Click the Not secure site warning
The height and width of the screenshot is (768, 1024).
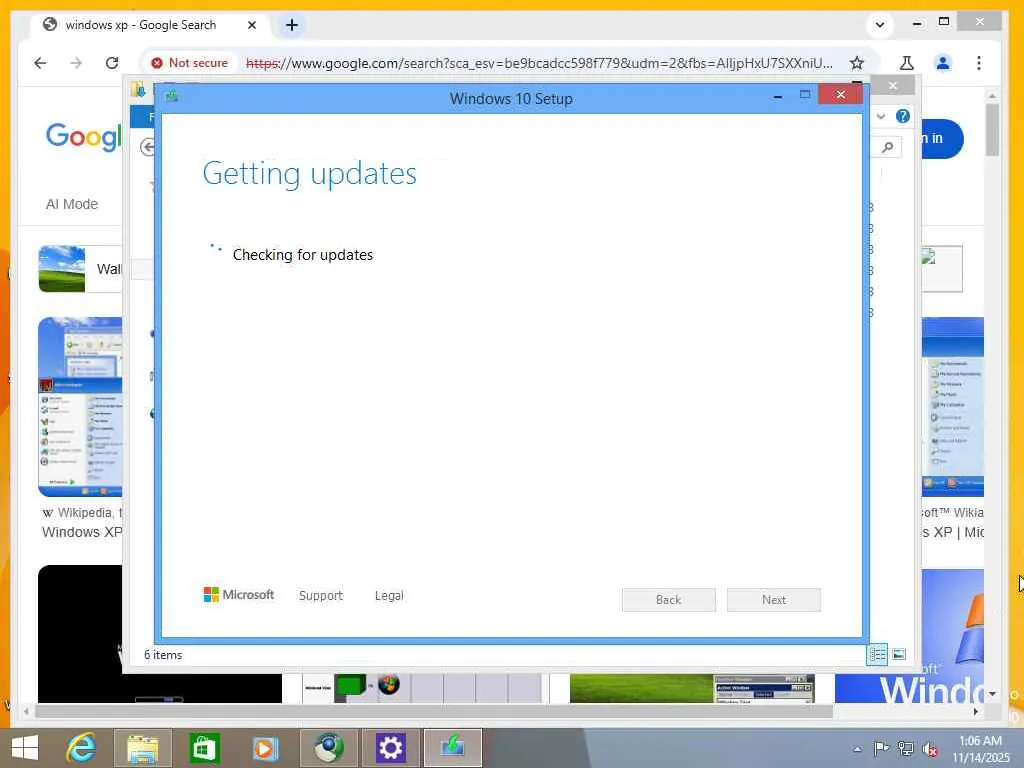pos(190,63)
